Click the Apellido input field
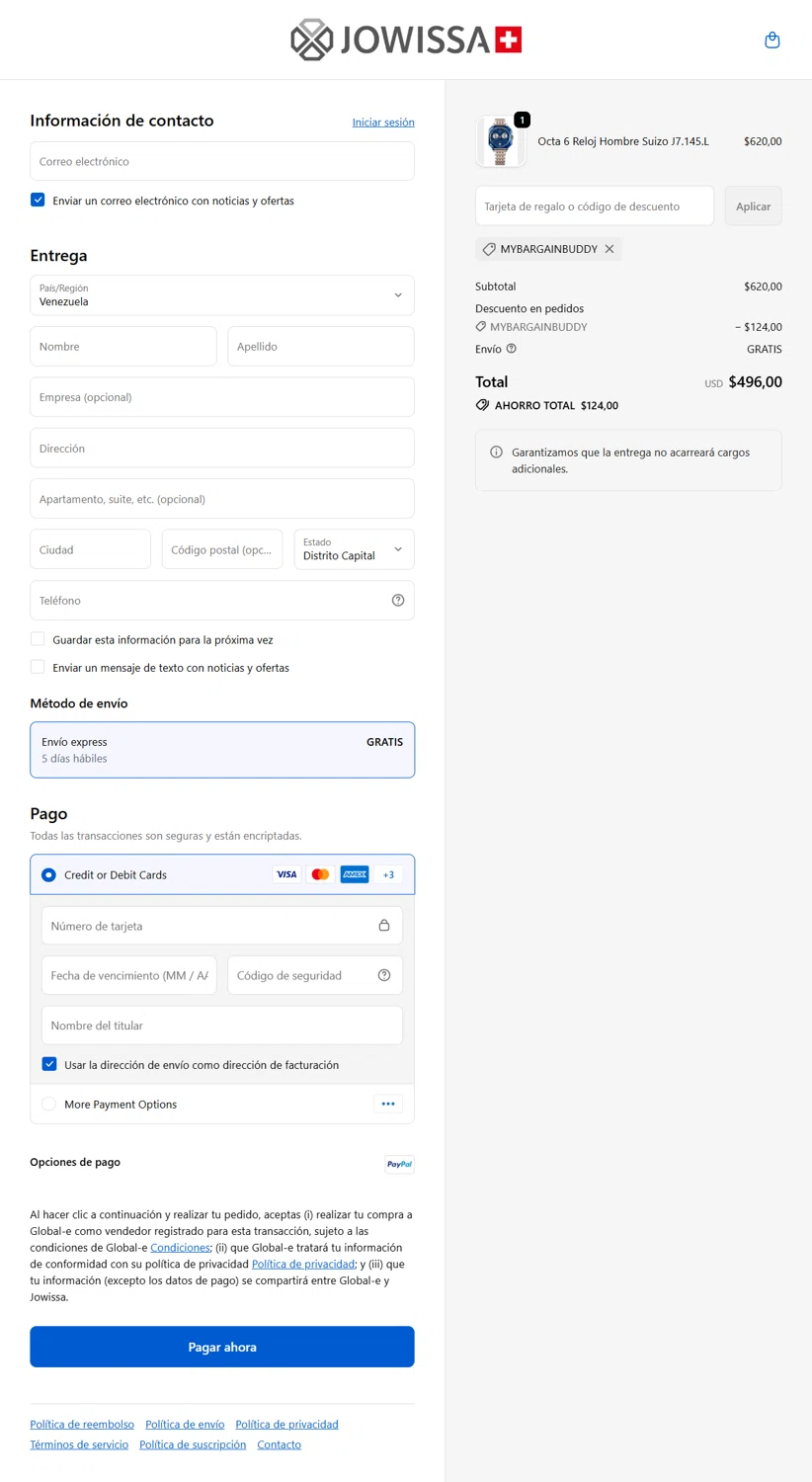The width and height of the screenshot is (812, 1482). click(x=321, y=347)
